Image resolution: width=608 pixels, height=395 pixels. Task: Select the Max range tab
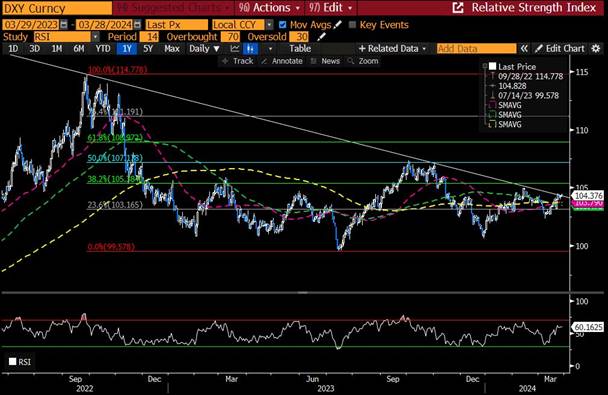172,48
